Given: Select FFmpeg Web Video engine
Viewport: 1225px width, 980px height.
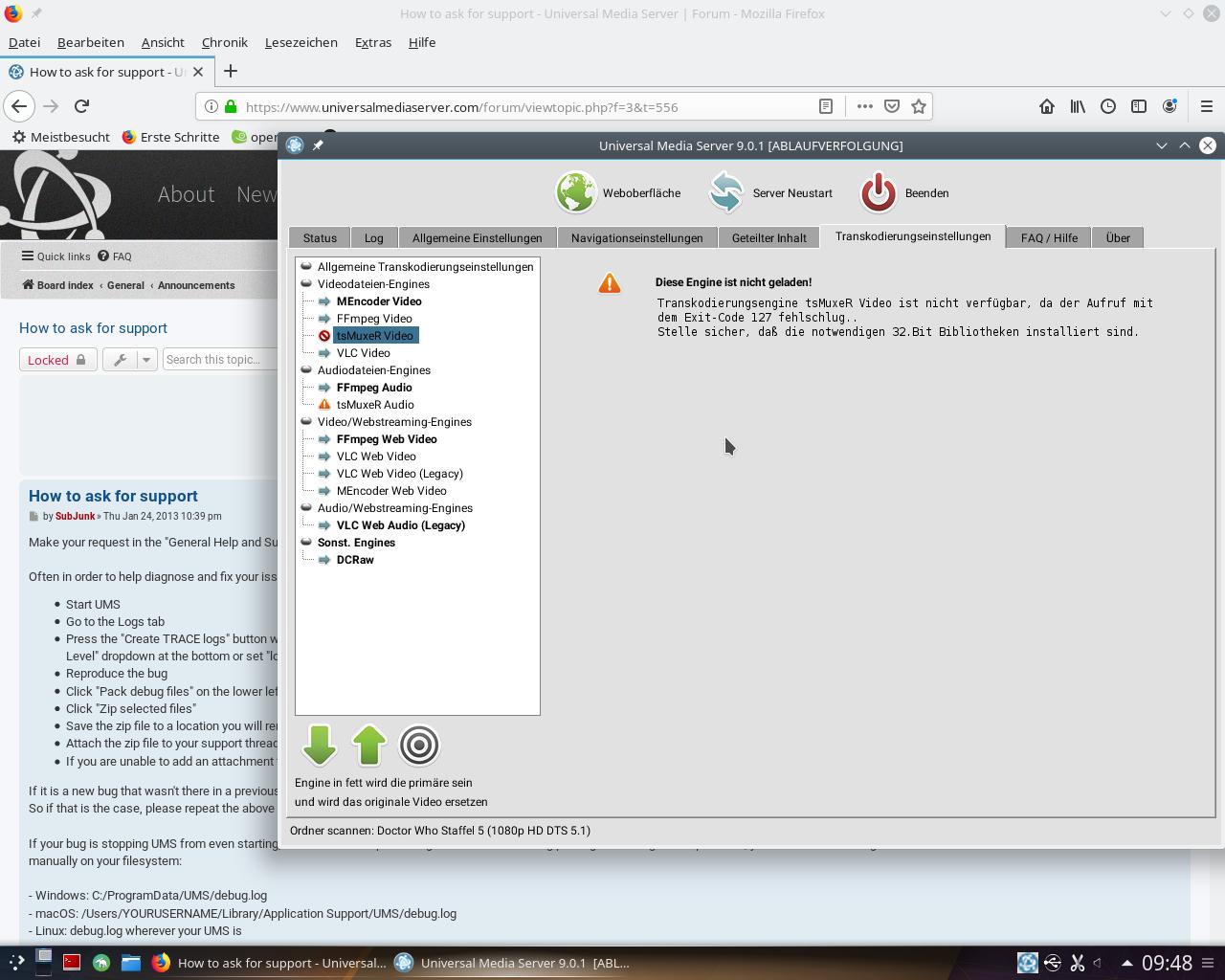Looking at the screenshot, I should click(387, 439).
